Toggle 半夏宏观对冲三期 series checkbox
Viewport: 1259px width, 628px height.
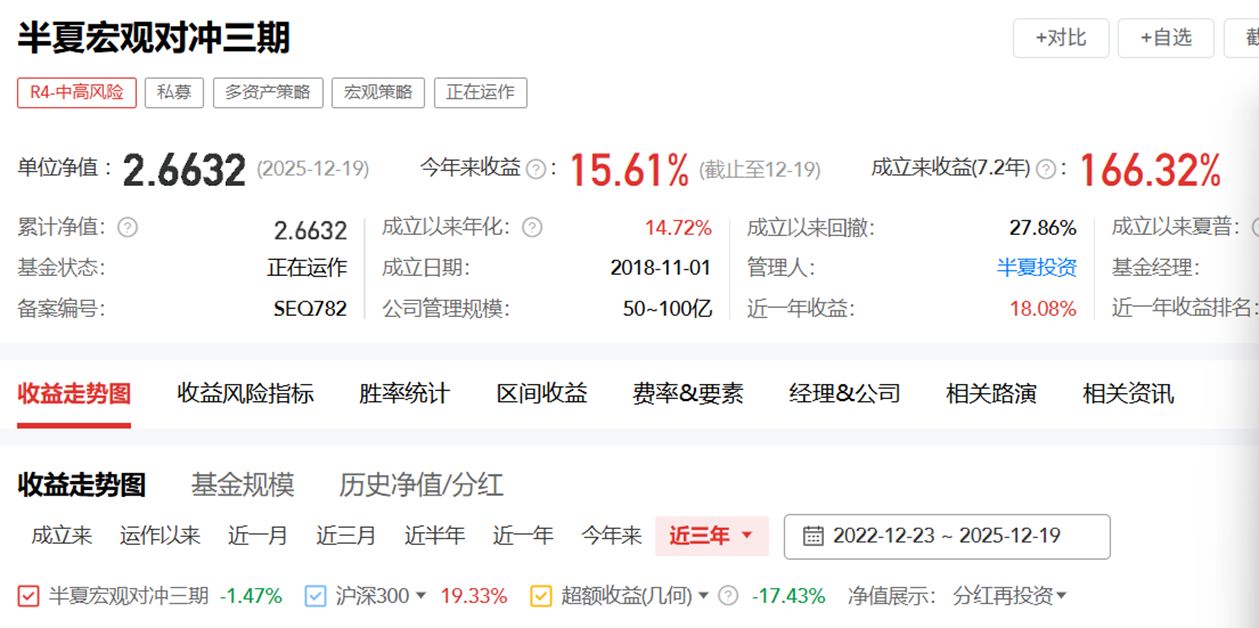click(29, 596)
